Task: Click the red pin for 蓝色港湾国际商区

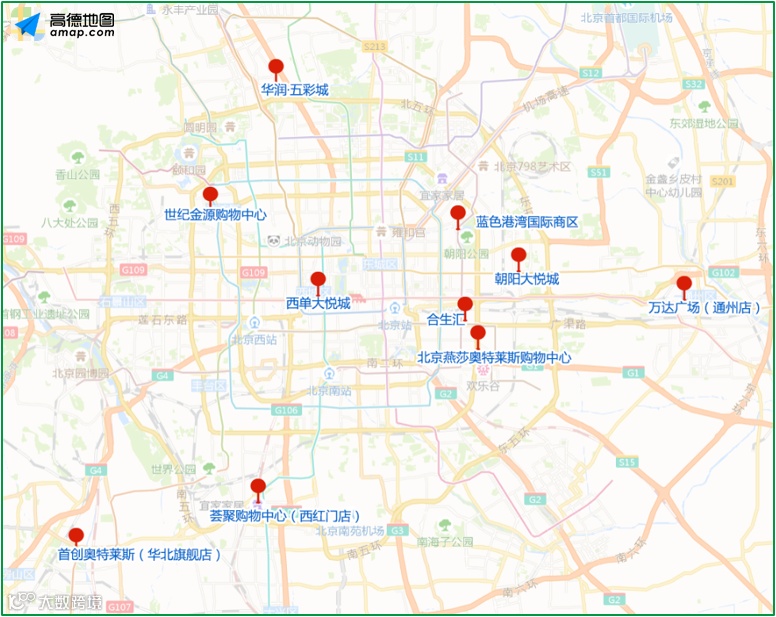Action: tap(458, 217)
